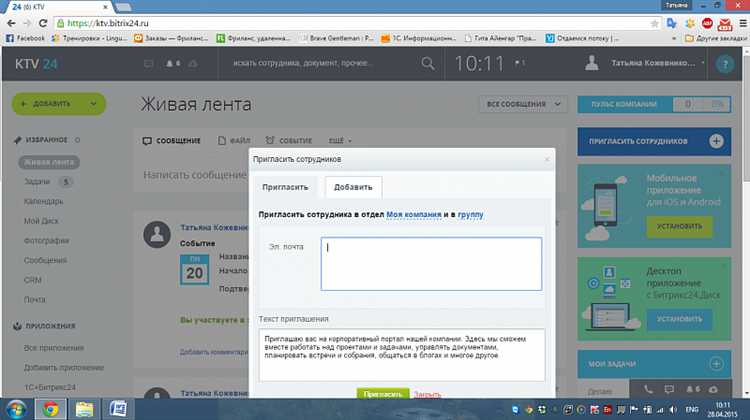Open Почта in the sidebar
This screenshot has width=750, height=420.
point(34,299)
